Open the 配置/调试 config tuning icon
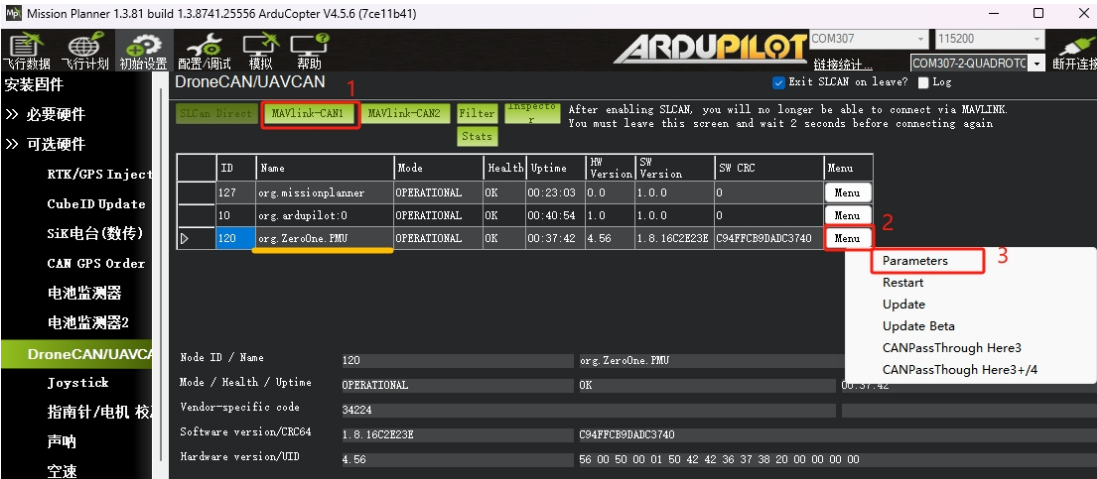1097x479 pixels. coord(204,50)
